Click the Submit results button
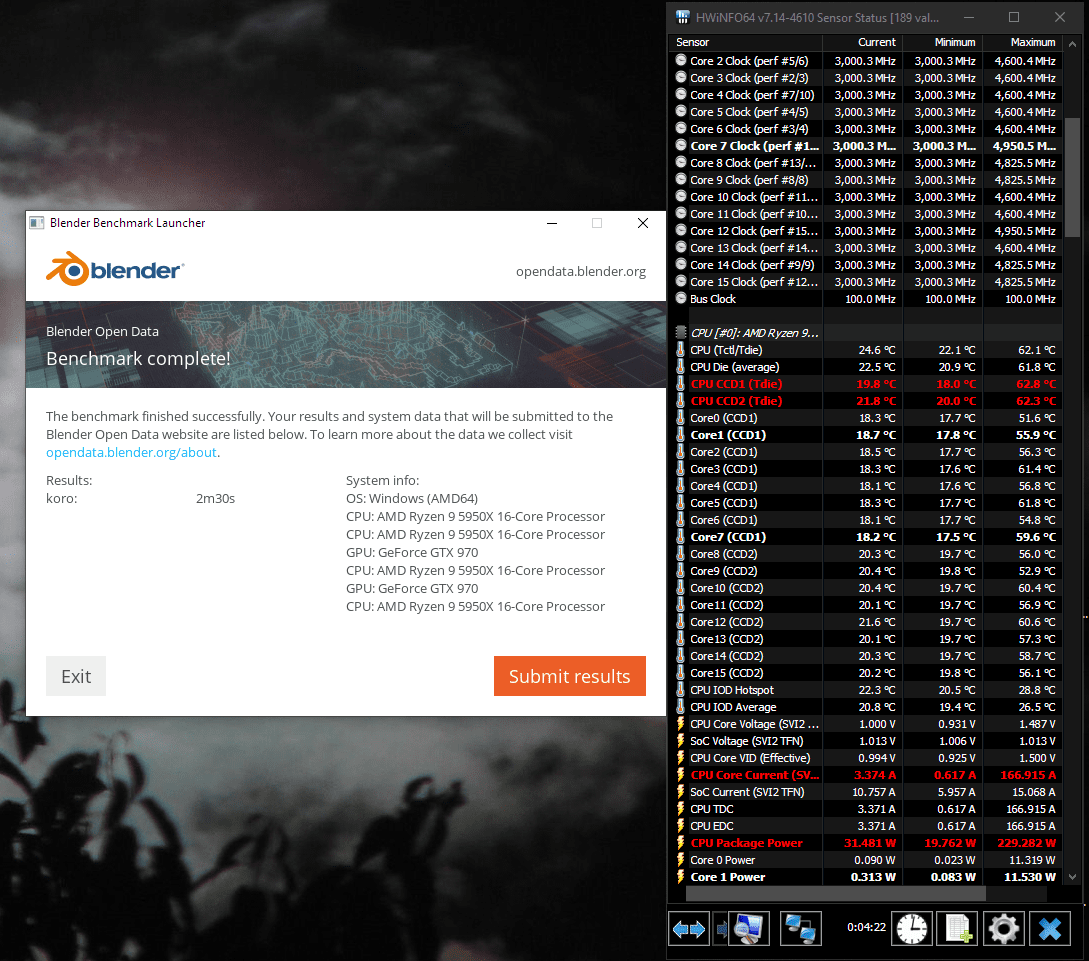 [x=570, y=676]
